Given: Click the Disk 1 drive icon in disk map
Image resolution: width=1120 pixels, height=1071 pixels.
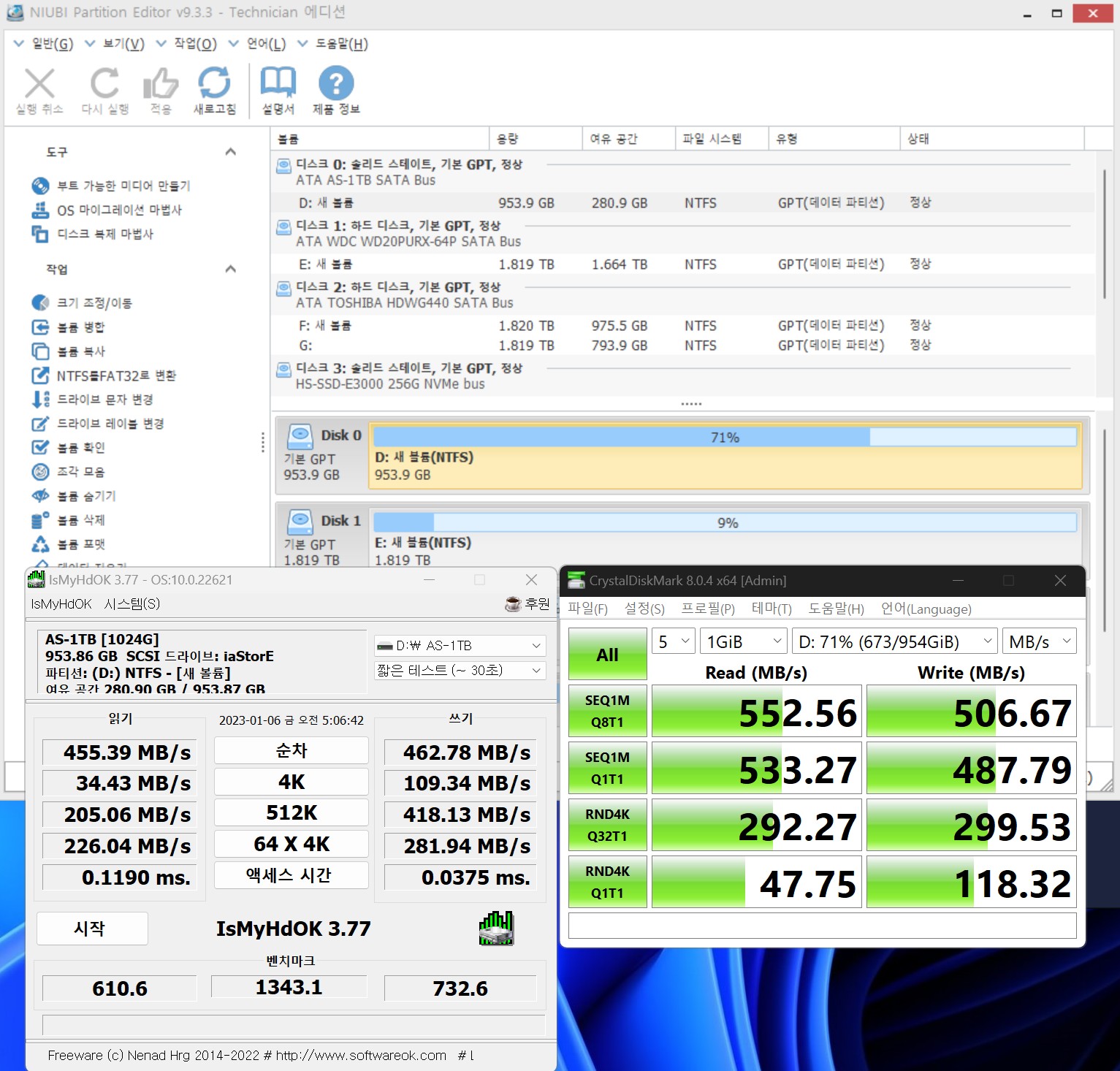Looking at the screenshot, I should tap(300, 521).
